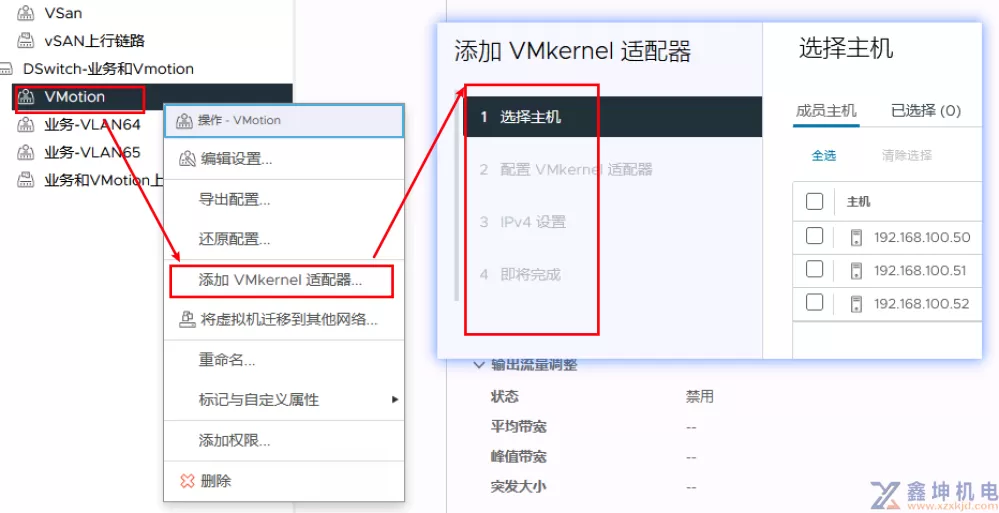Screen dimensions: 999x513
Task: Choose 还原配置... from context menu
Action: pyautogui.click(x=284, y=240)
